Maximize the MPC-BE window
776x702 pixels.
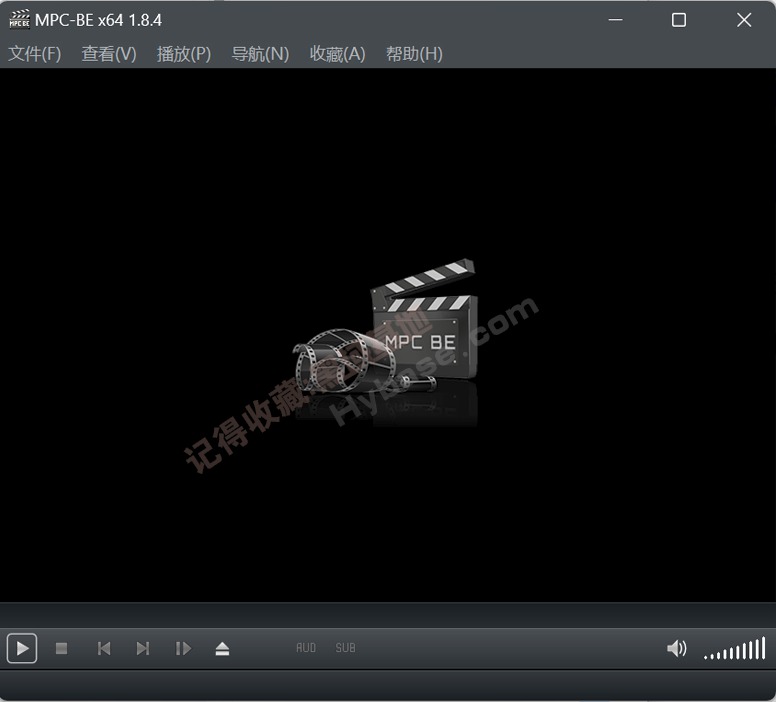tap(679, 20)
